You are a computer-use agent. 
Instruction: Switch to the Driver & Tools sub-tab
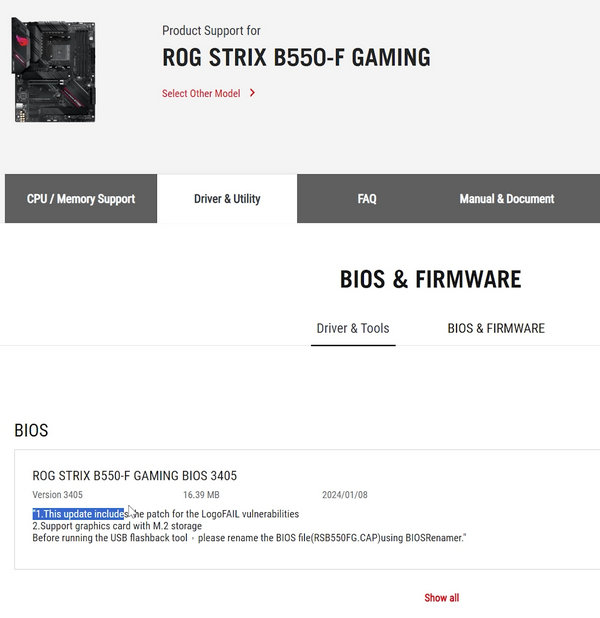pyautogui.click(x=353, y=328)
